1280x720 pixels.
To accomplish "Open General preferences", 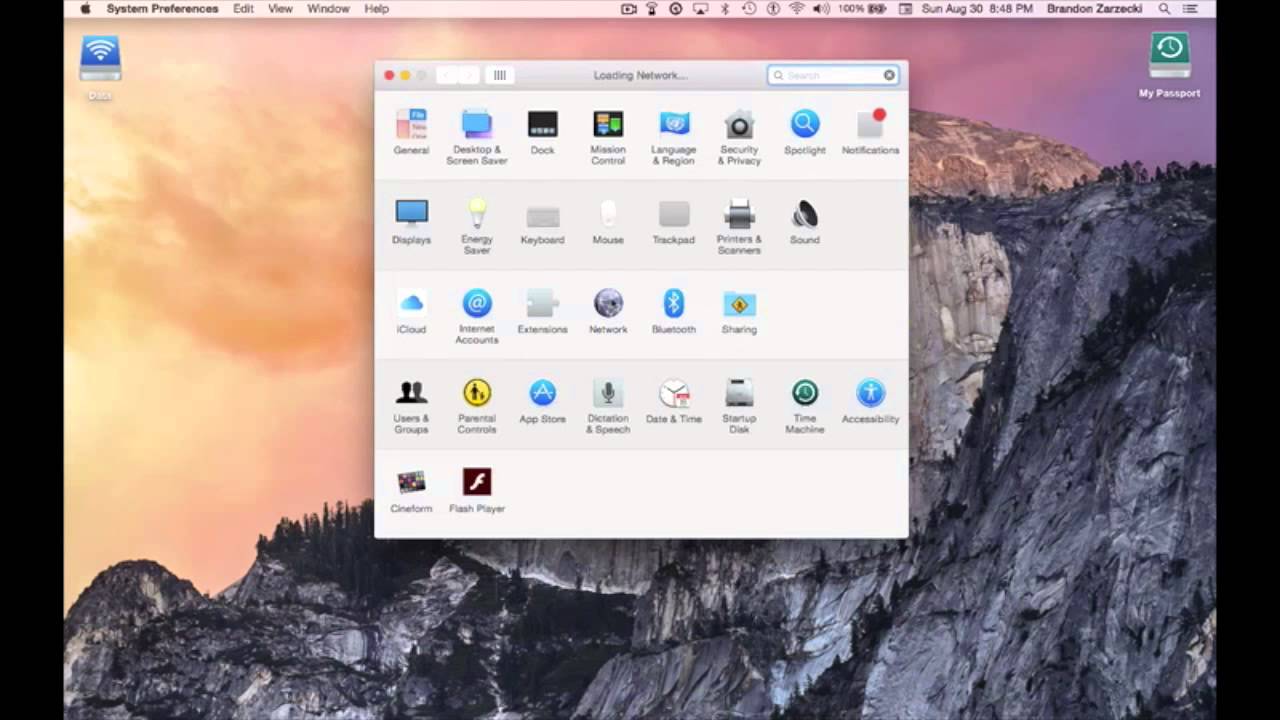I will click(x=411, y=132).
